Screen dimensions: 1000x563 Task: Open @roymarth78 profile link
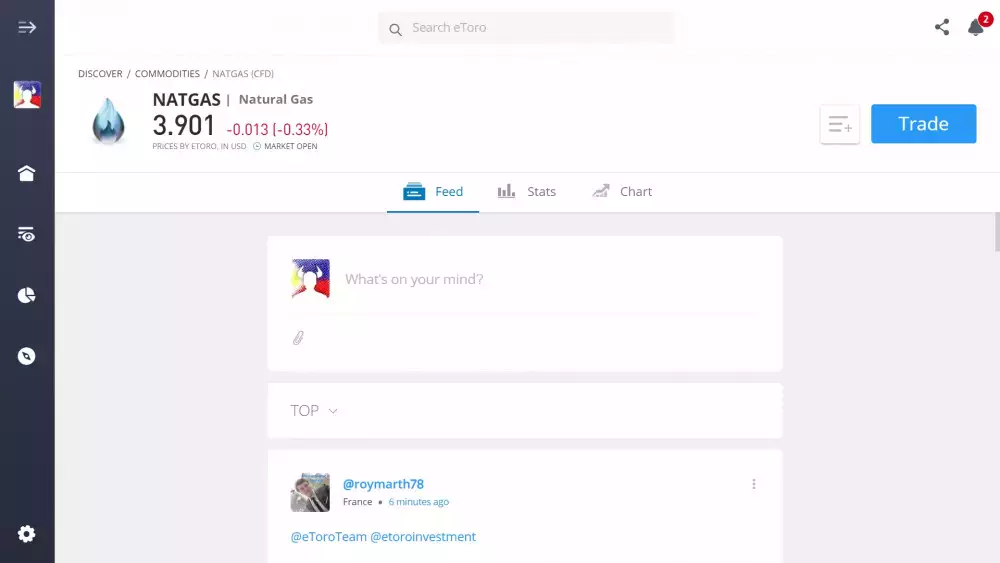point(383,484)
